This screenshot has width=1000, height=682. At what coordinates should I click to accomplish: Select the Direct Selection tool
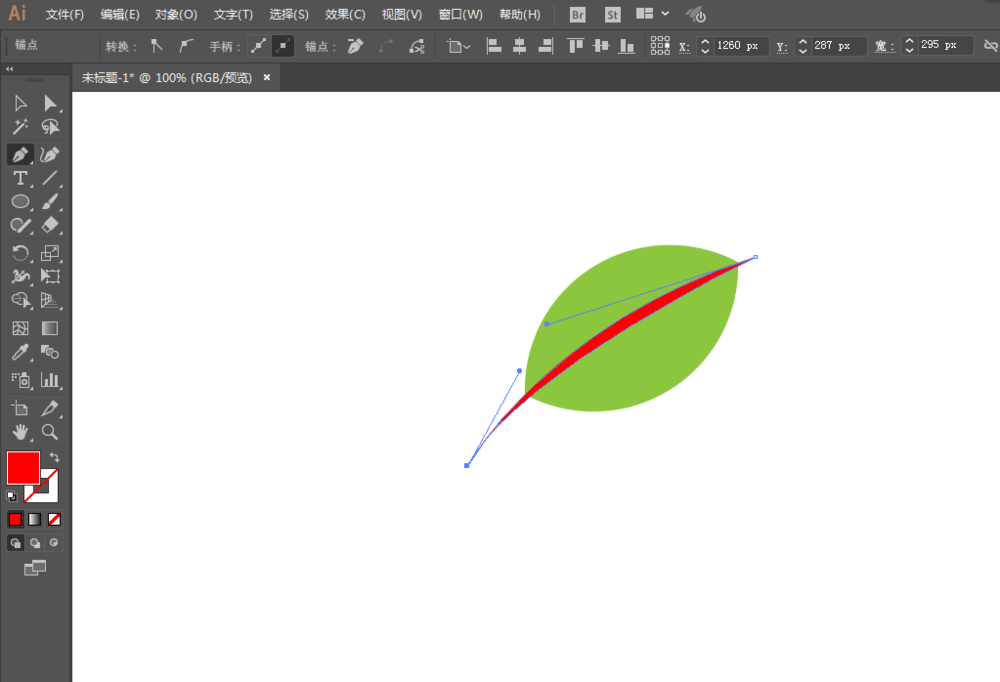(50, 103)
